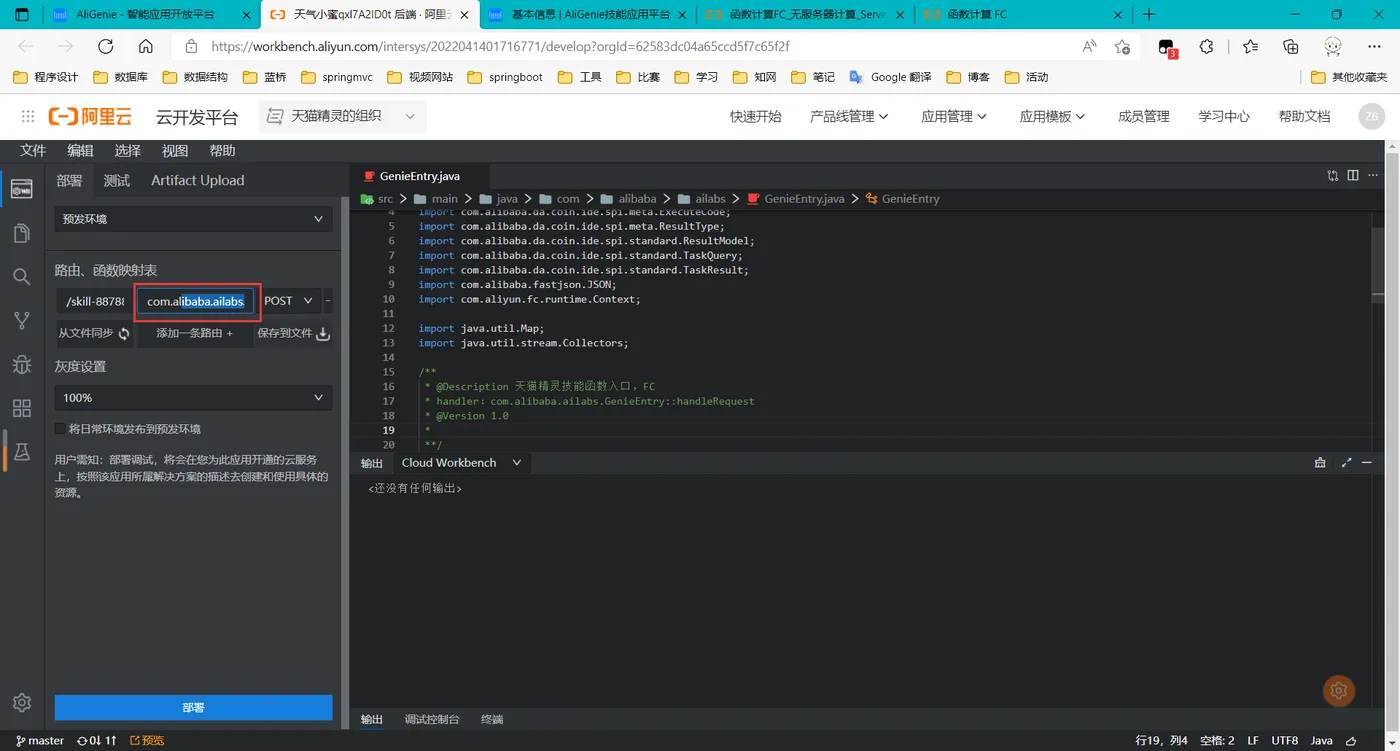This screenshot has height=751, width=1400.
Task: Open the 学习中心 link
Action: tap(1224, 116)
